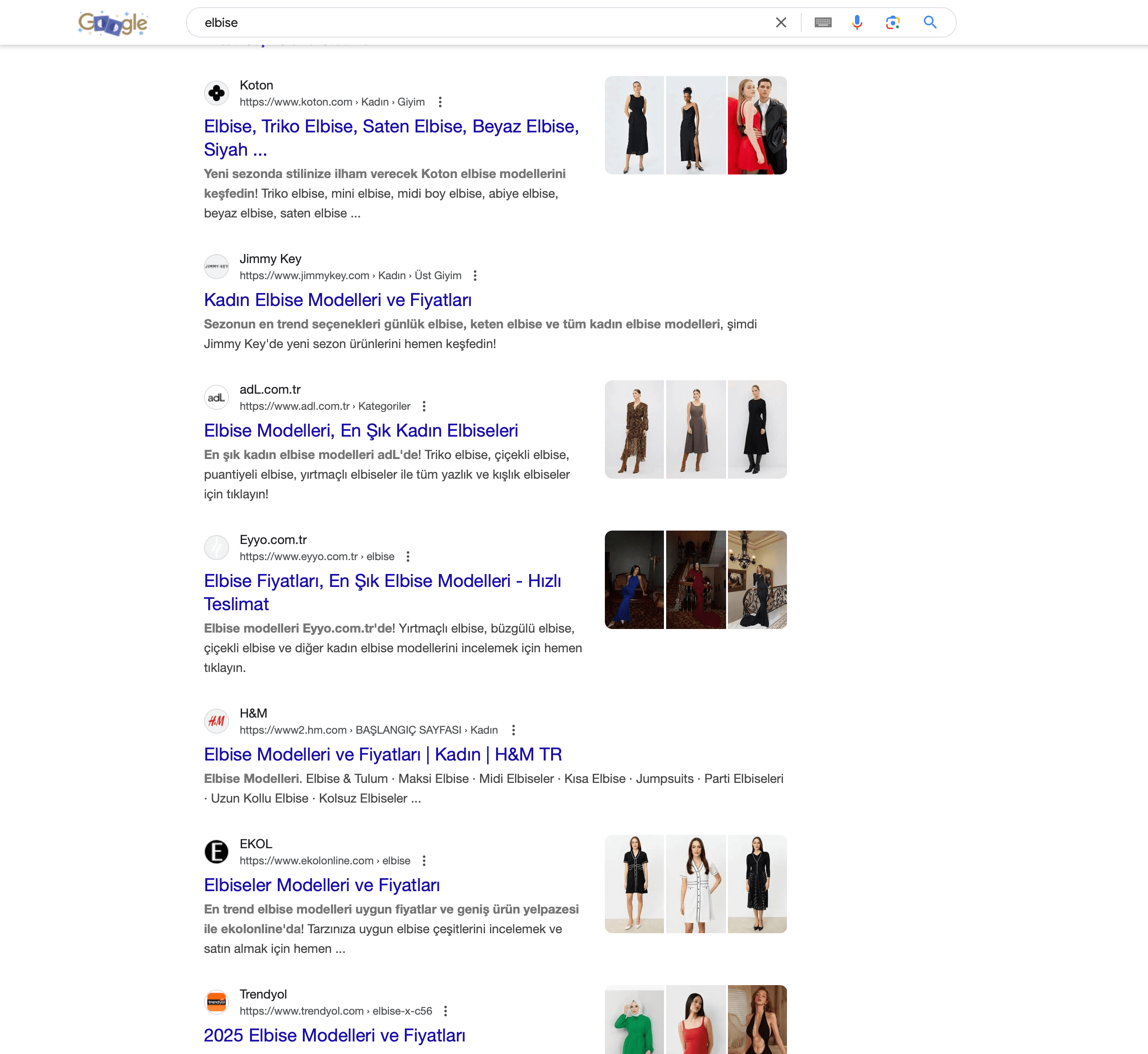Click the H&M site name text
The height and width of the screenshot is (1054, 1148).
click(x=253, y=714)
